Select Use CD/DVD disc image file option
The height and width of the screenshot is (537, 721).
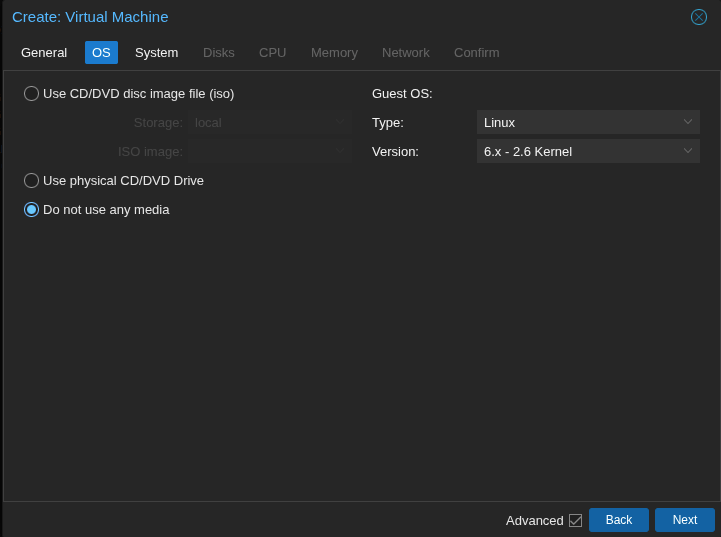click(32, 94)
